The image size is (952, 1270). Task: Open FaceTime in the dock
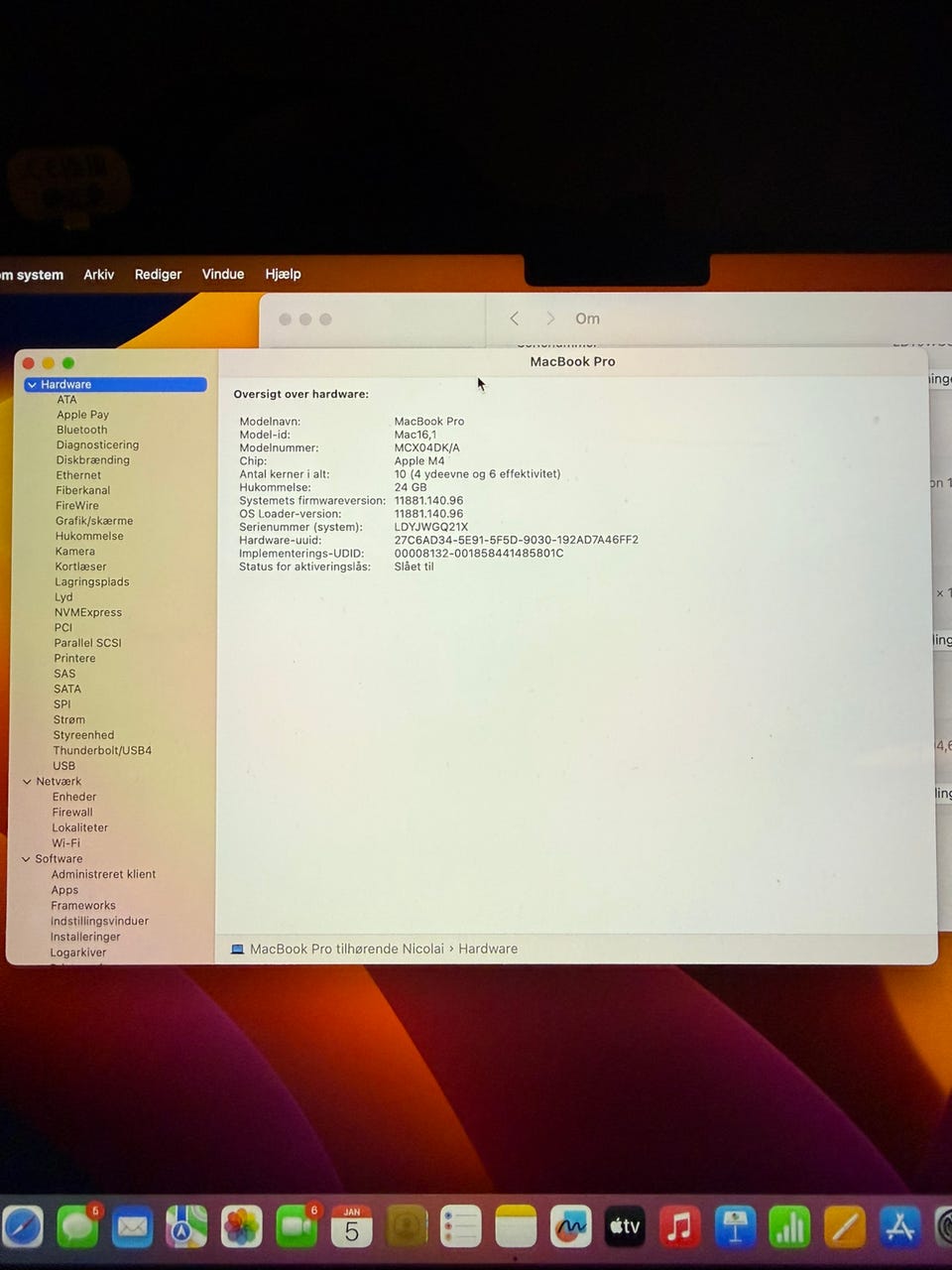click(297, 1227)
